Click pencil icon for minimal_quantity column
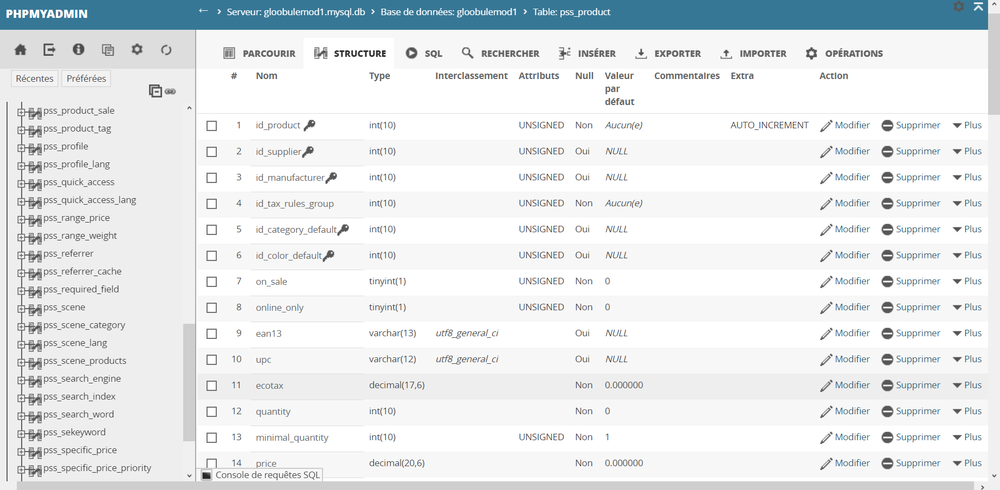1000x490 pixels. coord(826,438)
